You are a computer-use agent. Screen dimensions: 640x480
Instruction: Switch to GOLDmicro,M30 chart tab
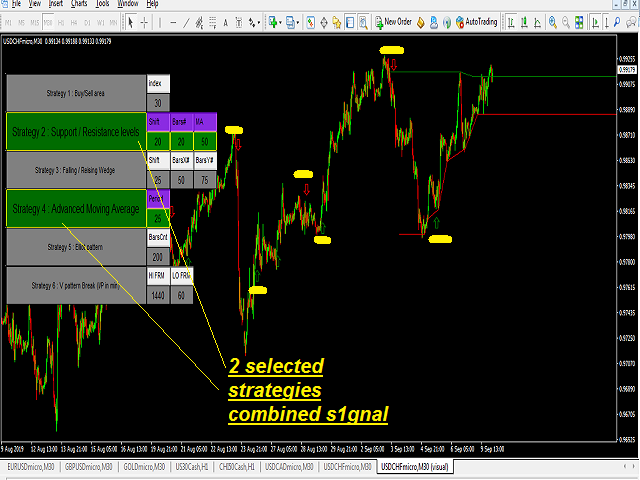pyautogui.click(x=144, y=467)
